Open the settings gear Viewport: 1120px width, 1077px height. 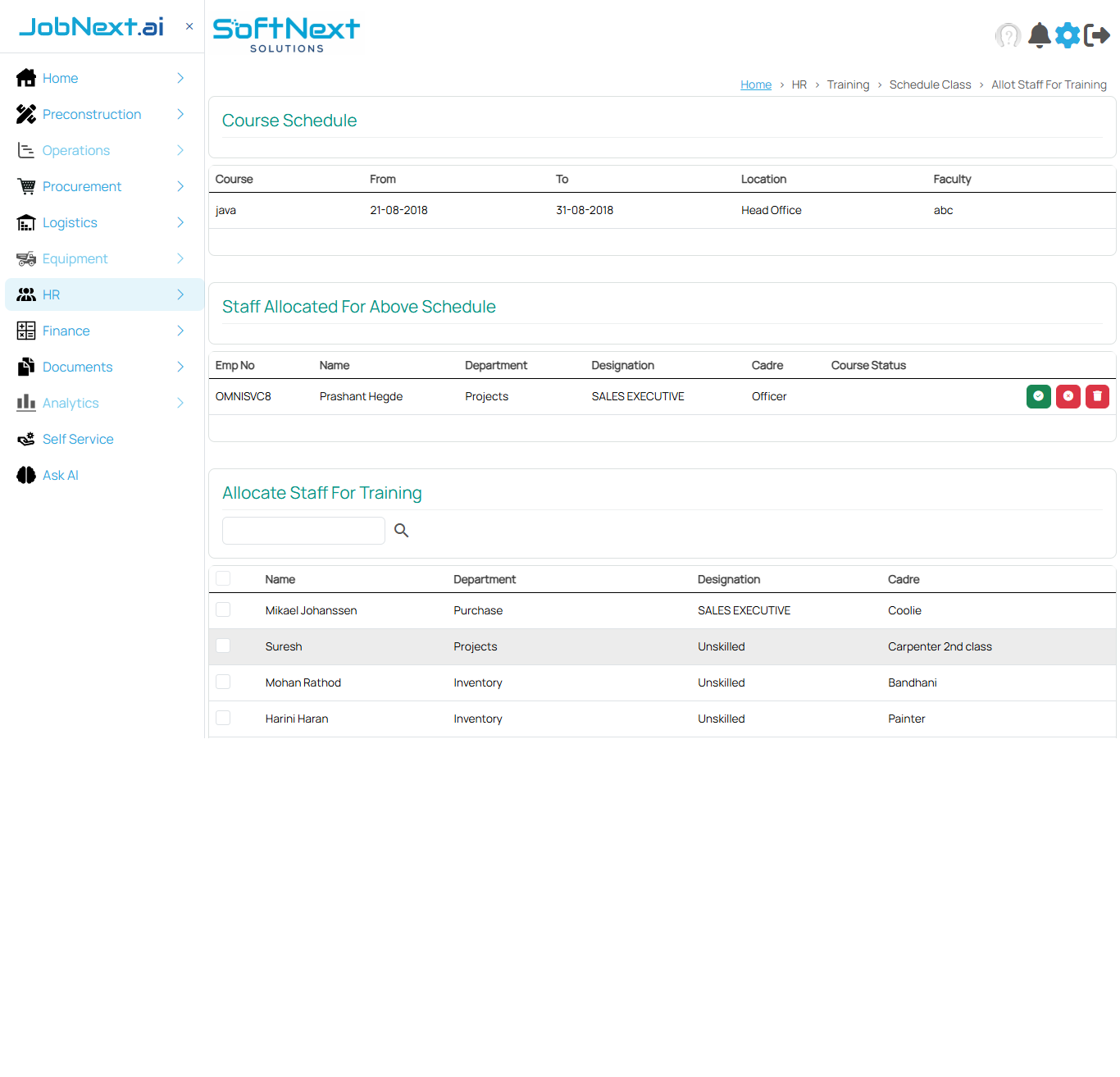click(x=1068, y=35)
